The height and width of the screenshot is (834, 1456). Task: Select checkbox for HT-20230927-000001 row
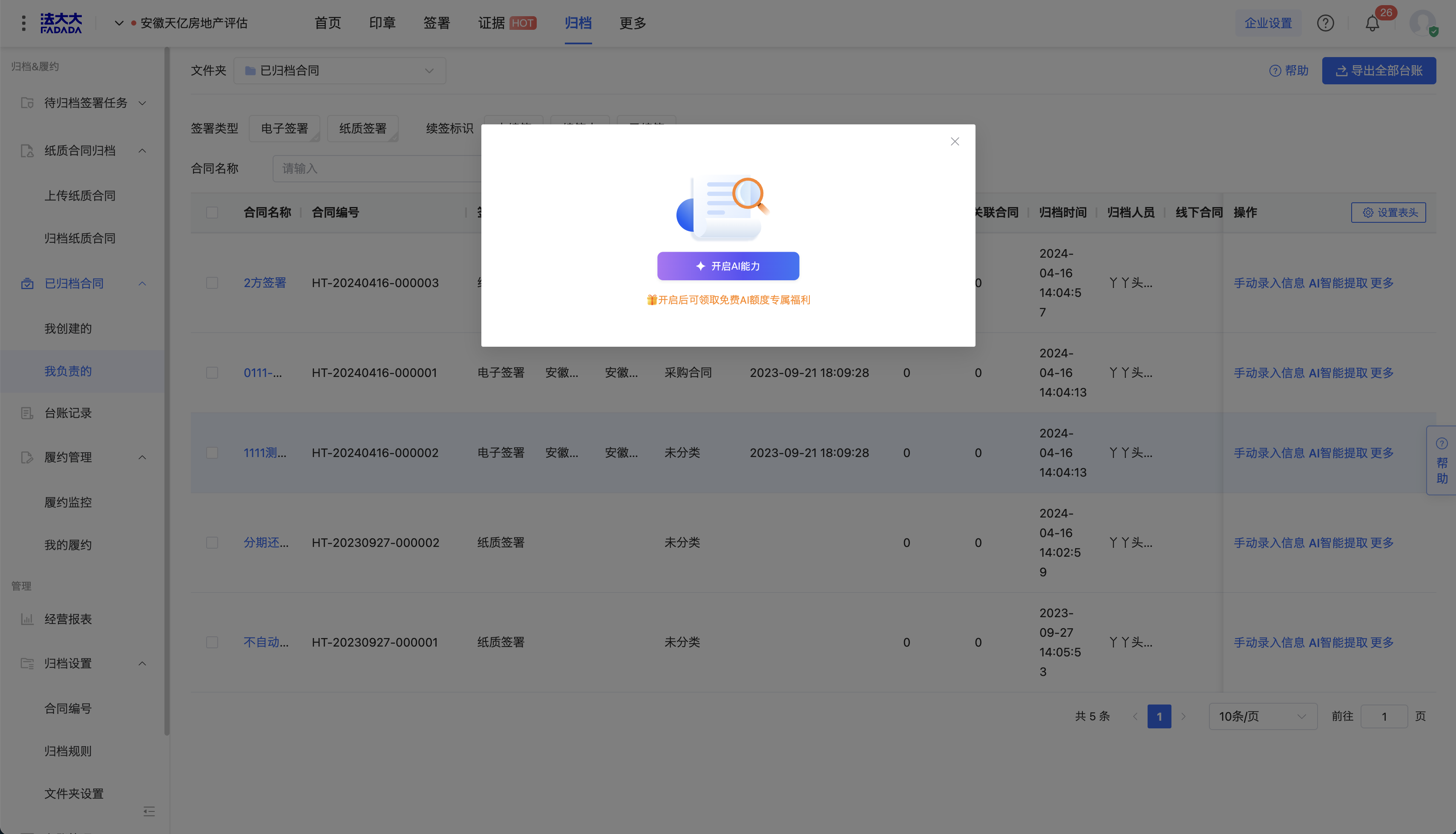pyautogui.click(x=212, y=642)
